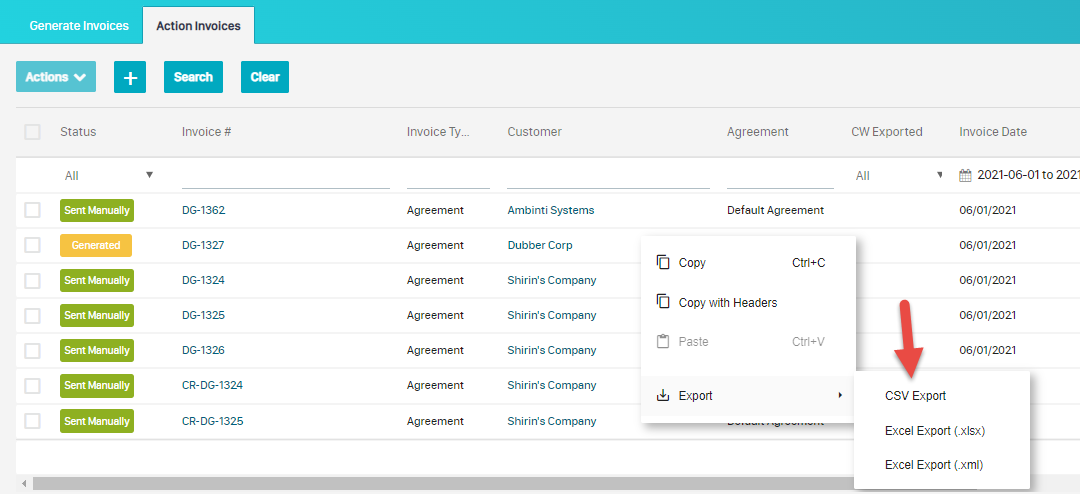Check the box for invoice DG-1324
The image size is (1080, 494).
[32, 280]
